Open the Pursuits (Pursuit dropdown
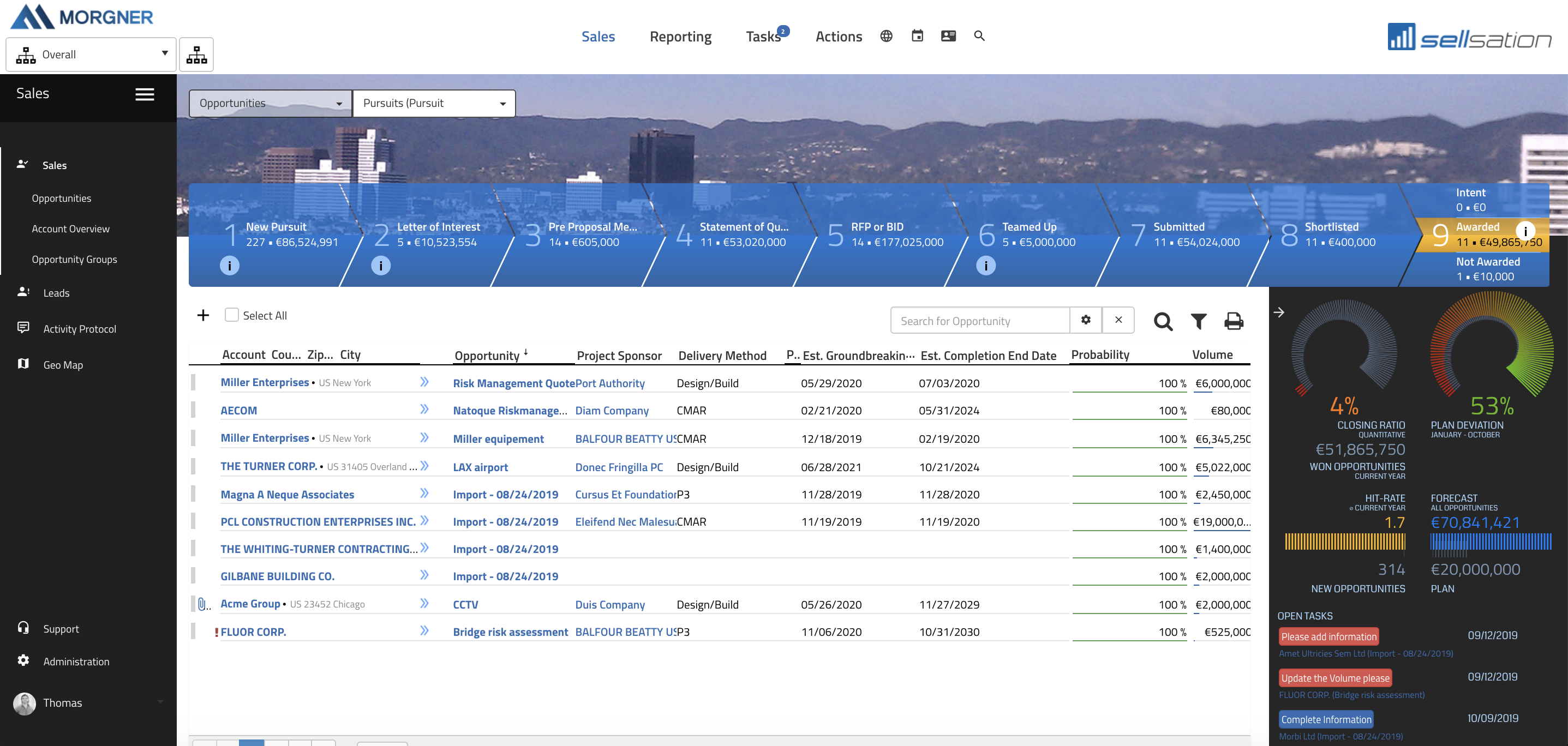 pos(433,104)
